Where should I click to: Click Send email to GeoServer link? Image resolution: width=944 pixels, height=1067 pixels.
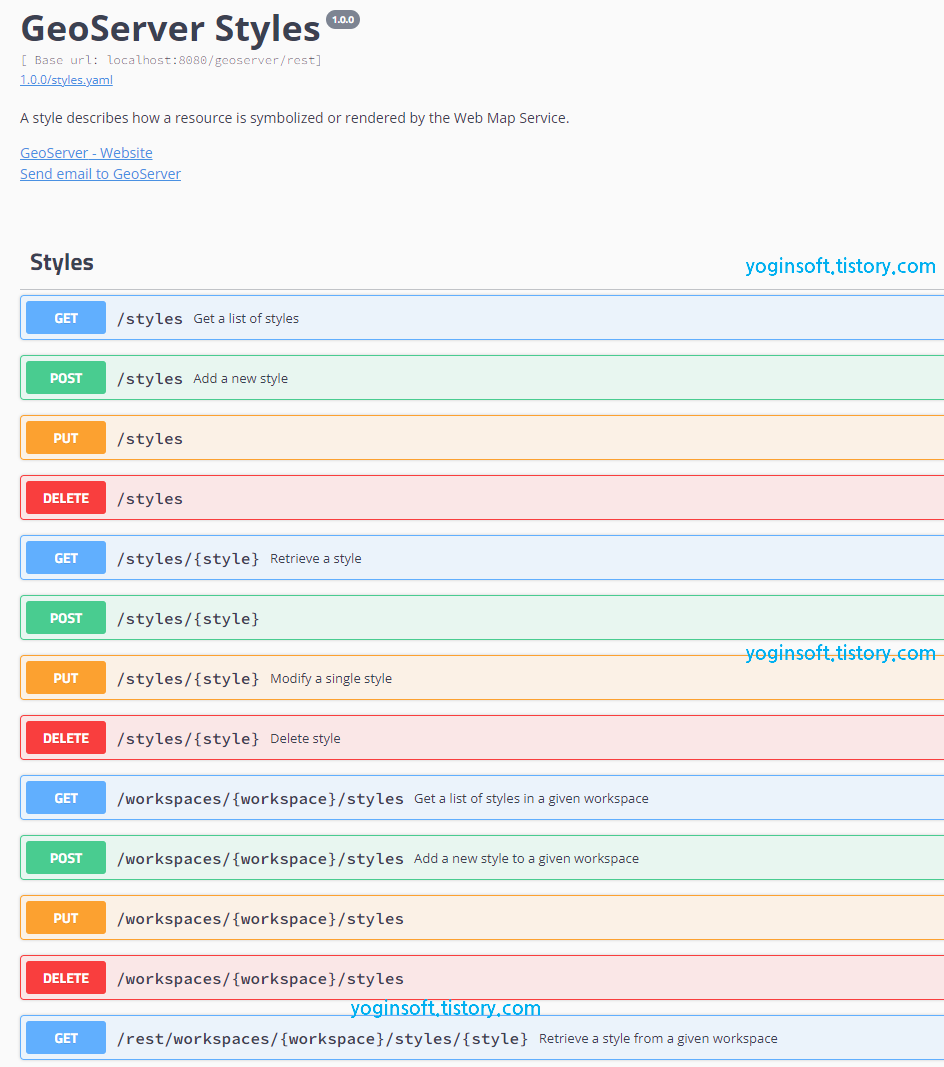point(100,174)
